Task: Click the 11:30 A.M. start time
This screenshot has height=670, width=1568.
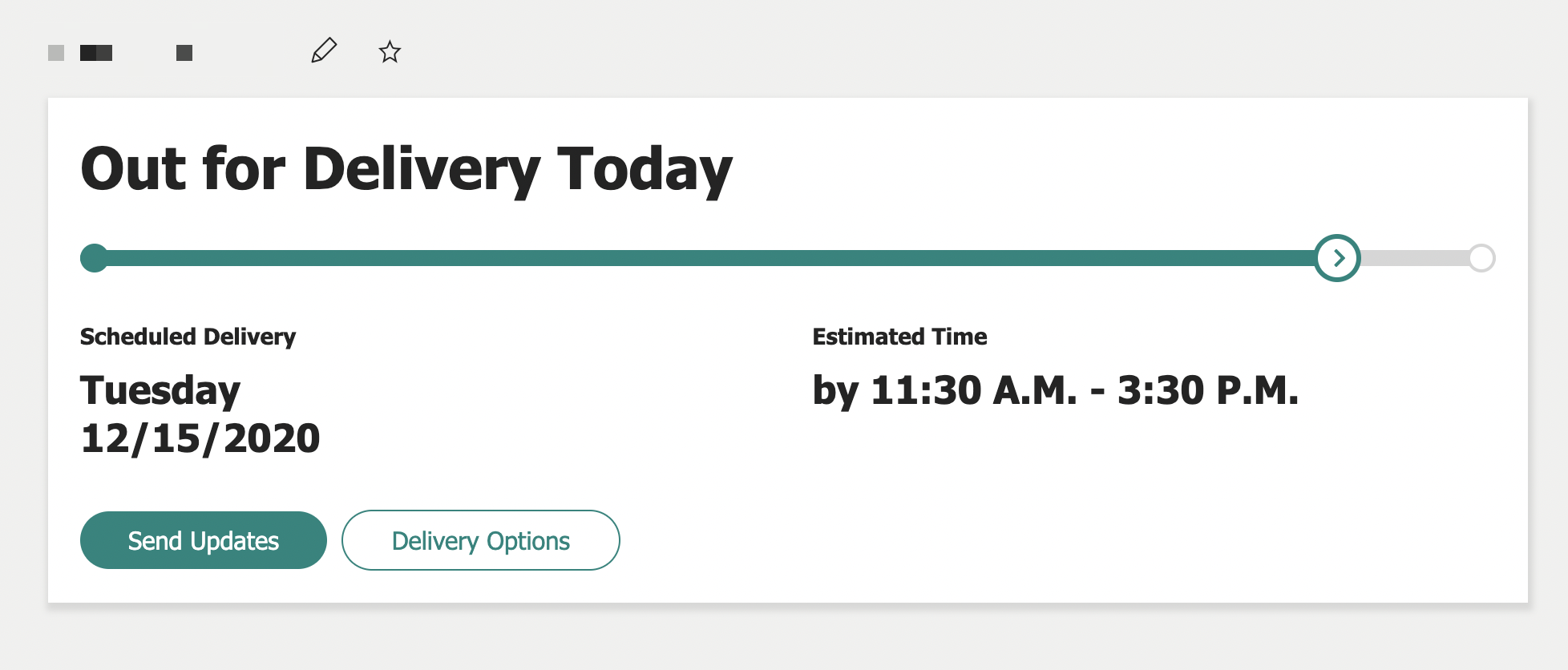Action: pyautogui.click(x=973, y=391)
